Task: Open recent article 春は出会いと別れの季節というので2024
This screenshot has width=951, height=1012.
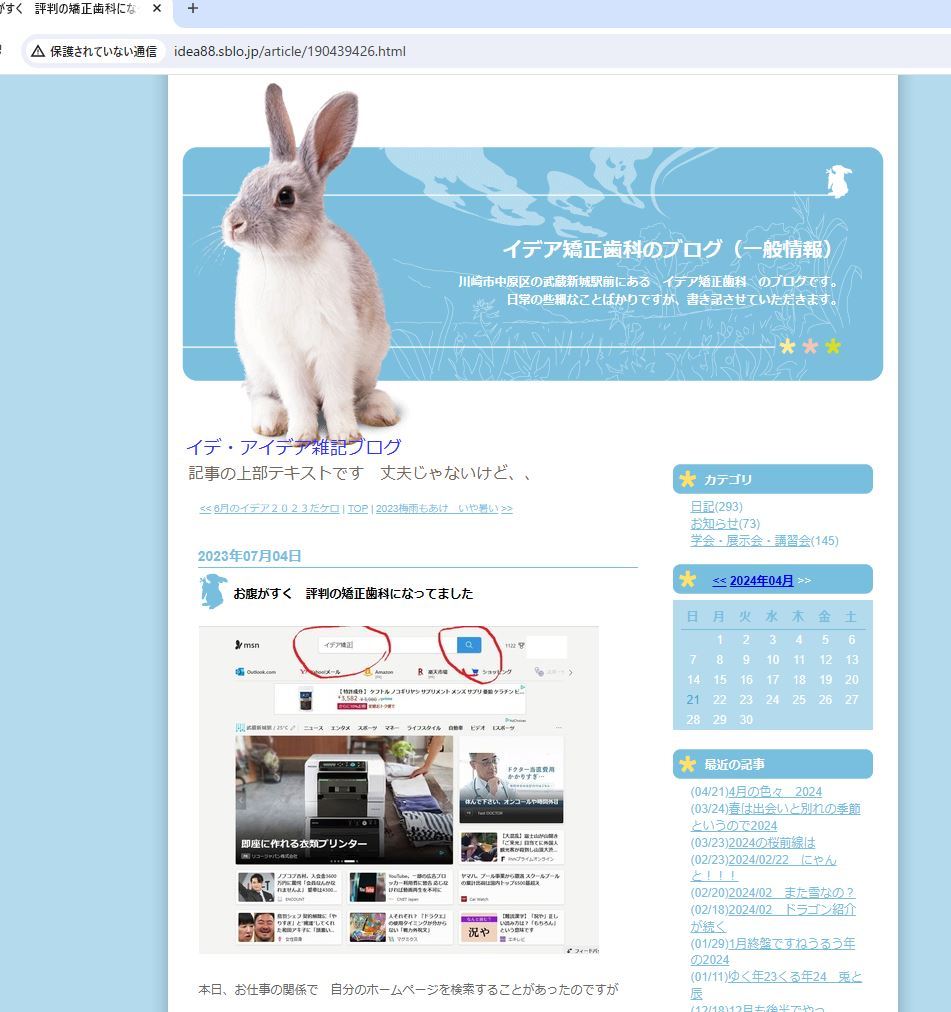Action: [x=775, y=817]
